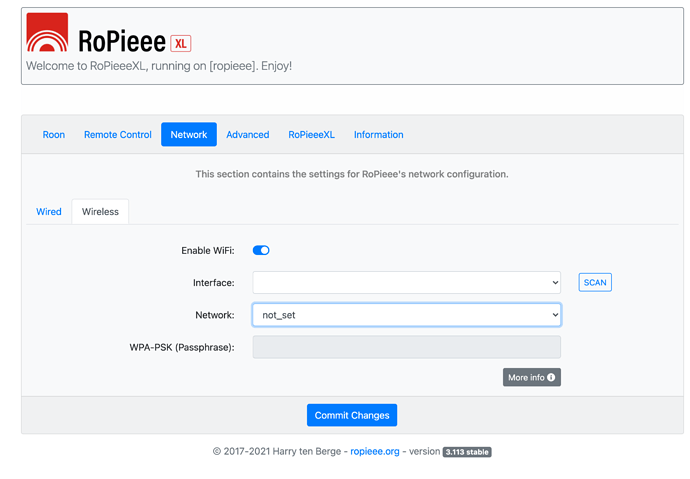Open the RoPieeeXL tab

312,135
